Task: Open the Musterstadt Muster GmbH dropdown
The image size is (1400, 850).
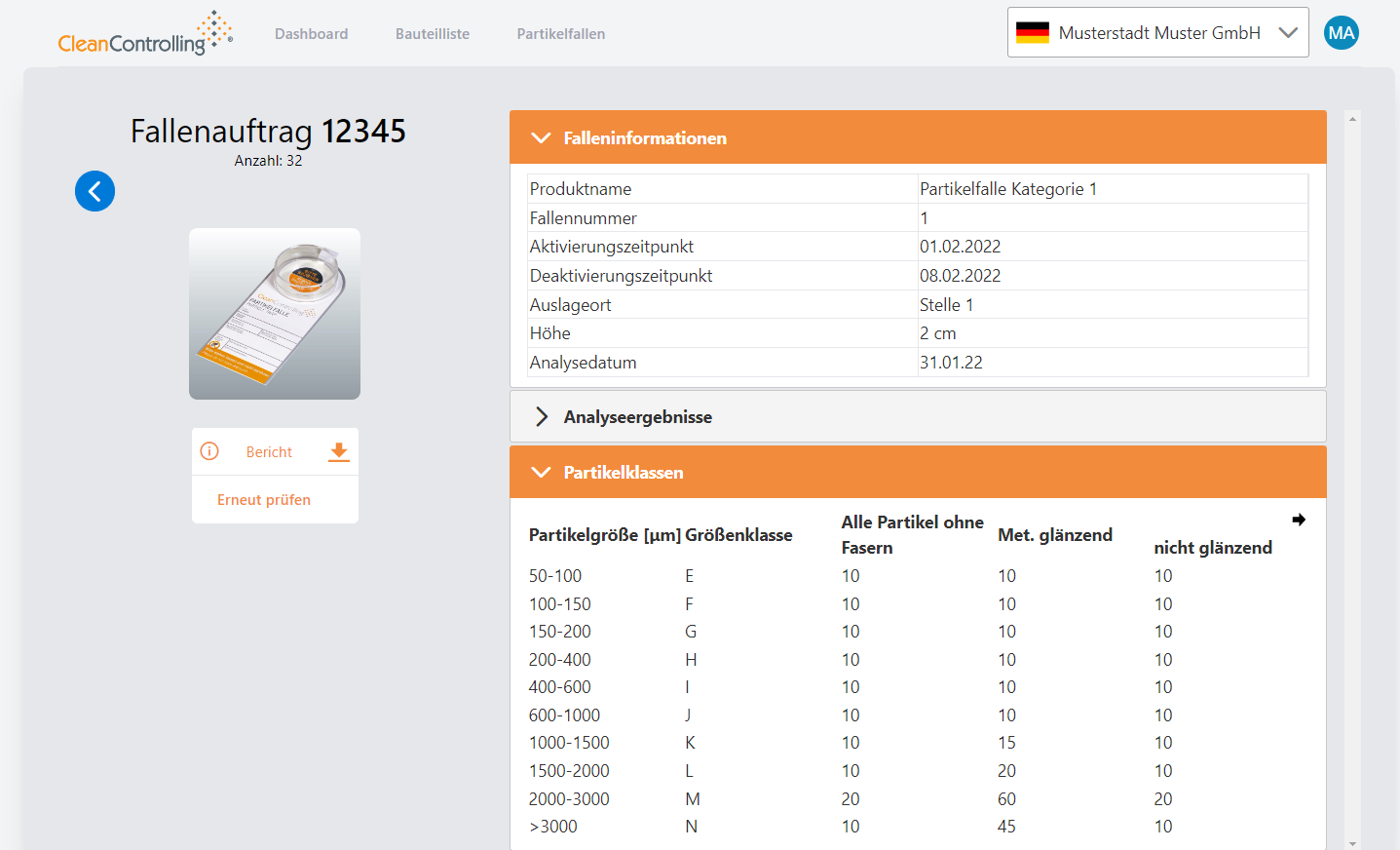Action: point(1287,33)
